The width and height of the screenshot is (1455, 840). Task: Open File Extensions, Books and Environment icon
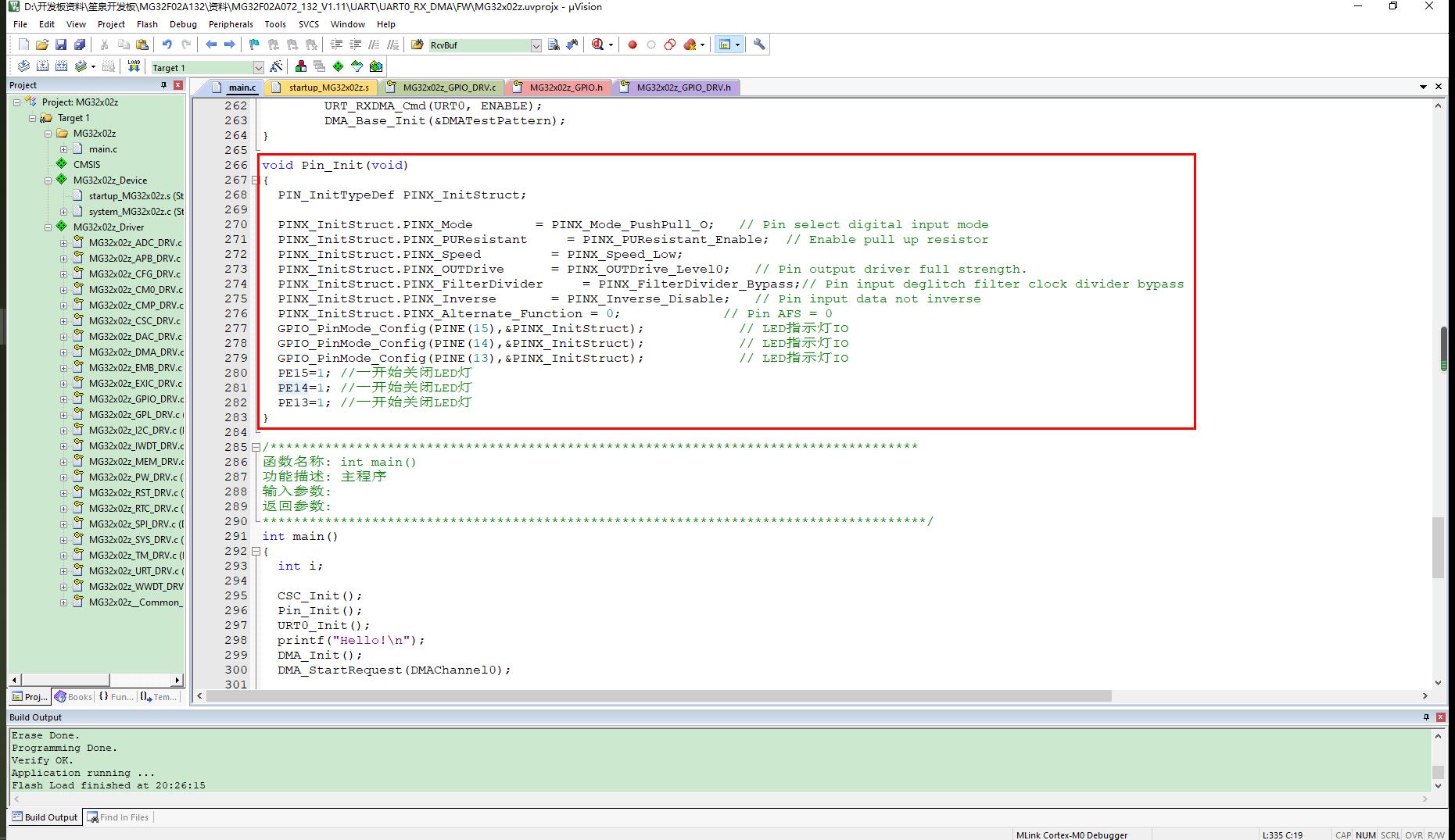[x=300, y=66]
